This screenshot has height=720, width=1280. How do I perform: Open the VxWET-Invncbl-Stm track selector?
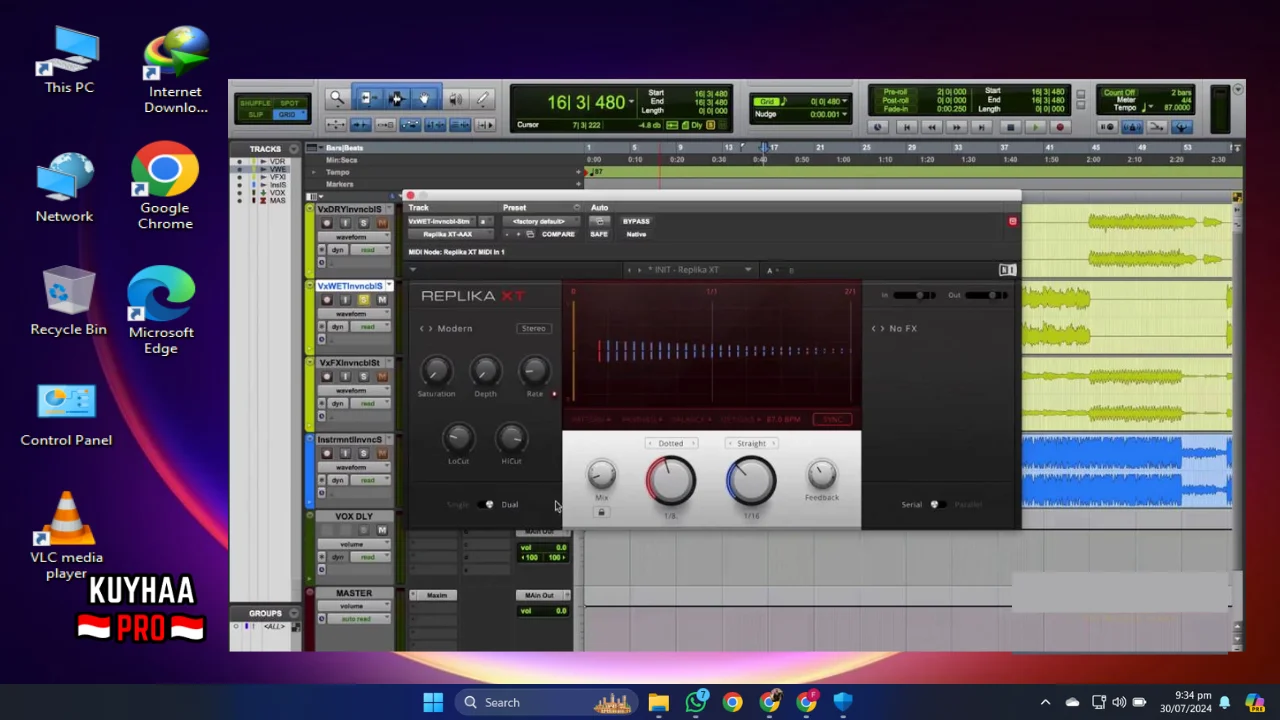pyautogui.click(x=442, y=221)
